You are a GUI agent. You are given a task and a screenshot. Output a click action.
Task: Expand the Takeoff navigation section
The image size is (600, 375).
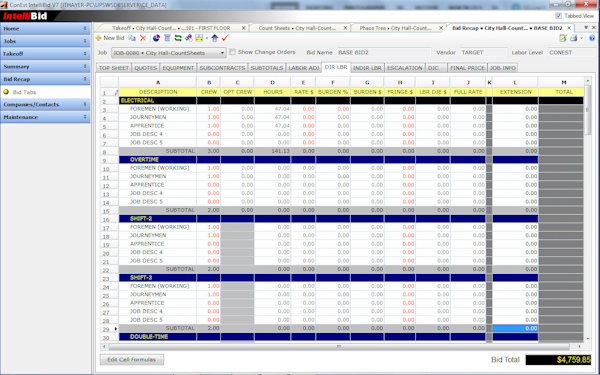coord(45,54)
